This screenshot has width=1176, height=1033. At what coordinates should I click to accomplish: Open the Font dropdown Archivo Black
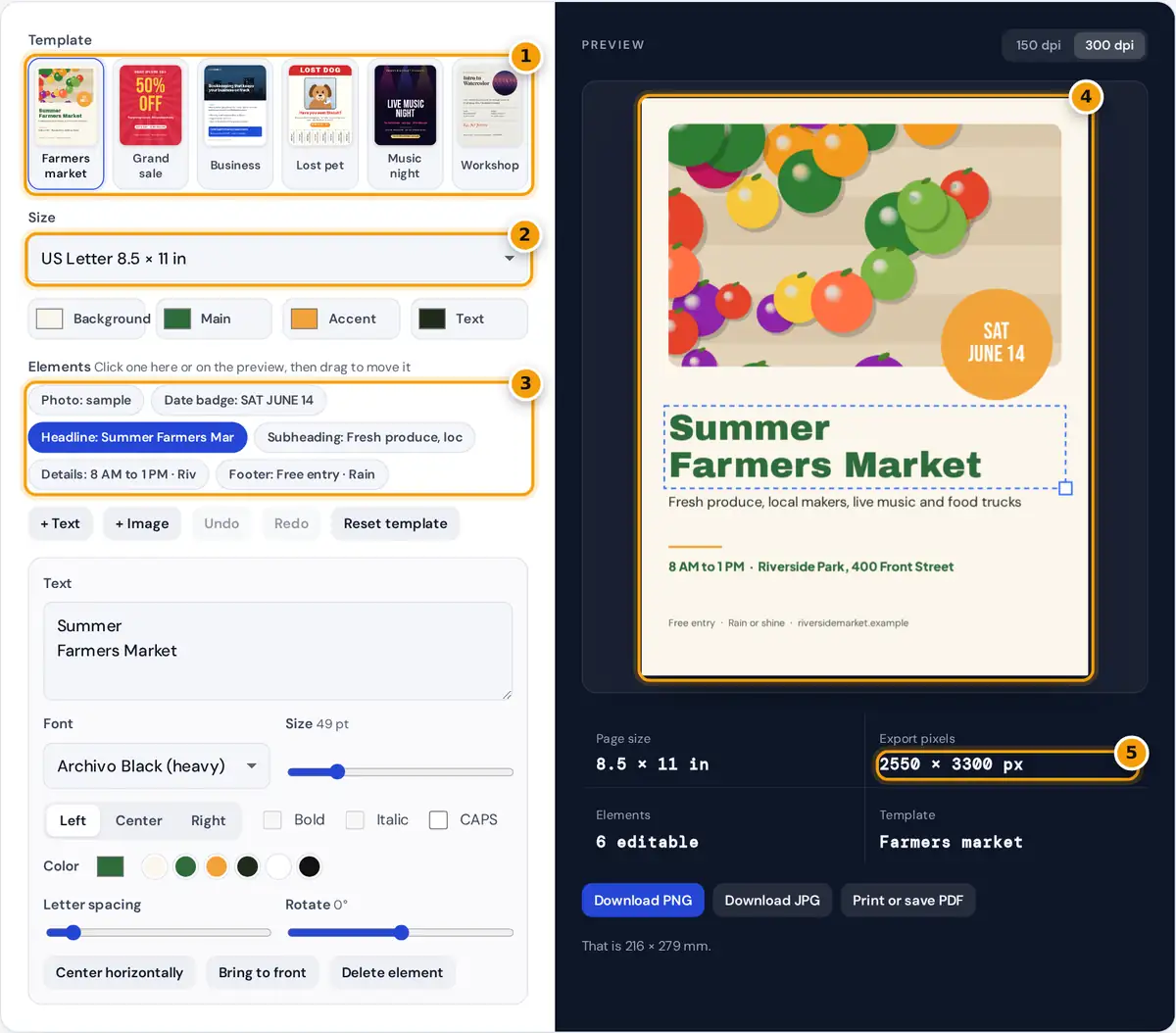[157, 766]
